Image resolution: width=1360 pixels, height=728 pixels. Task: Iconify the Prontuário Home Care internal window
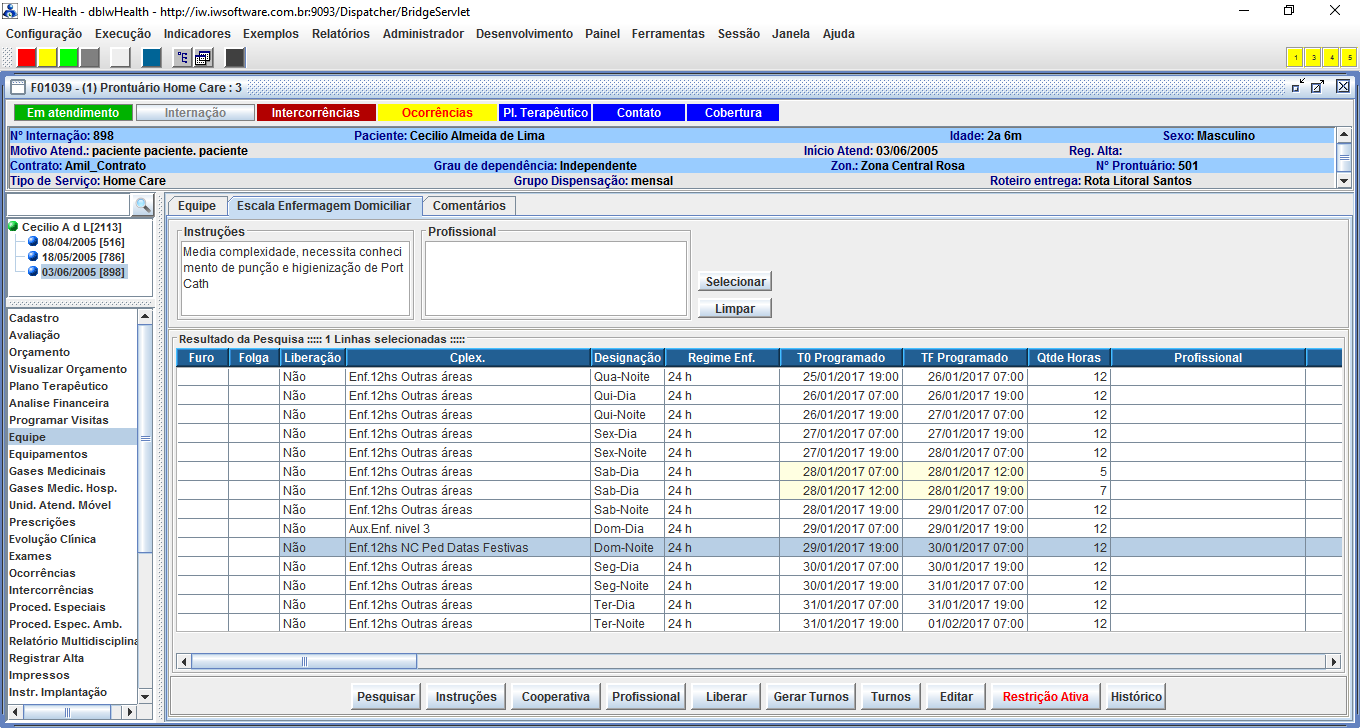1298,87
